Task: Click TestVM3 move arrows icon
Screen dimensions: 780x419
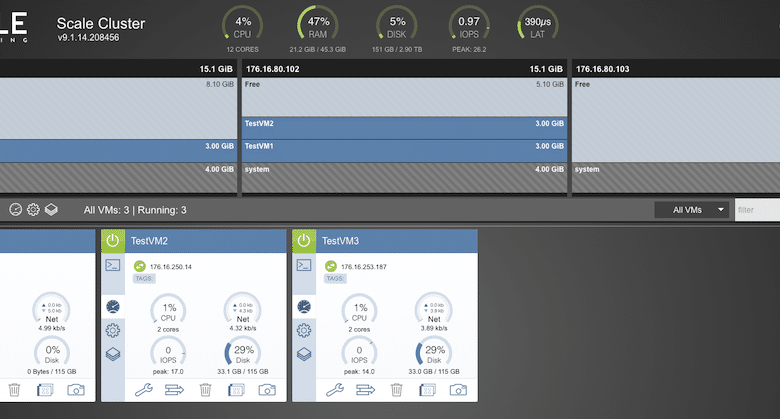Action: pos(366,390)
